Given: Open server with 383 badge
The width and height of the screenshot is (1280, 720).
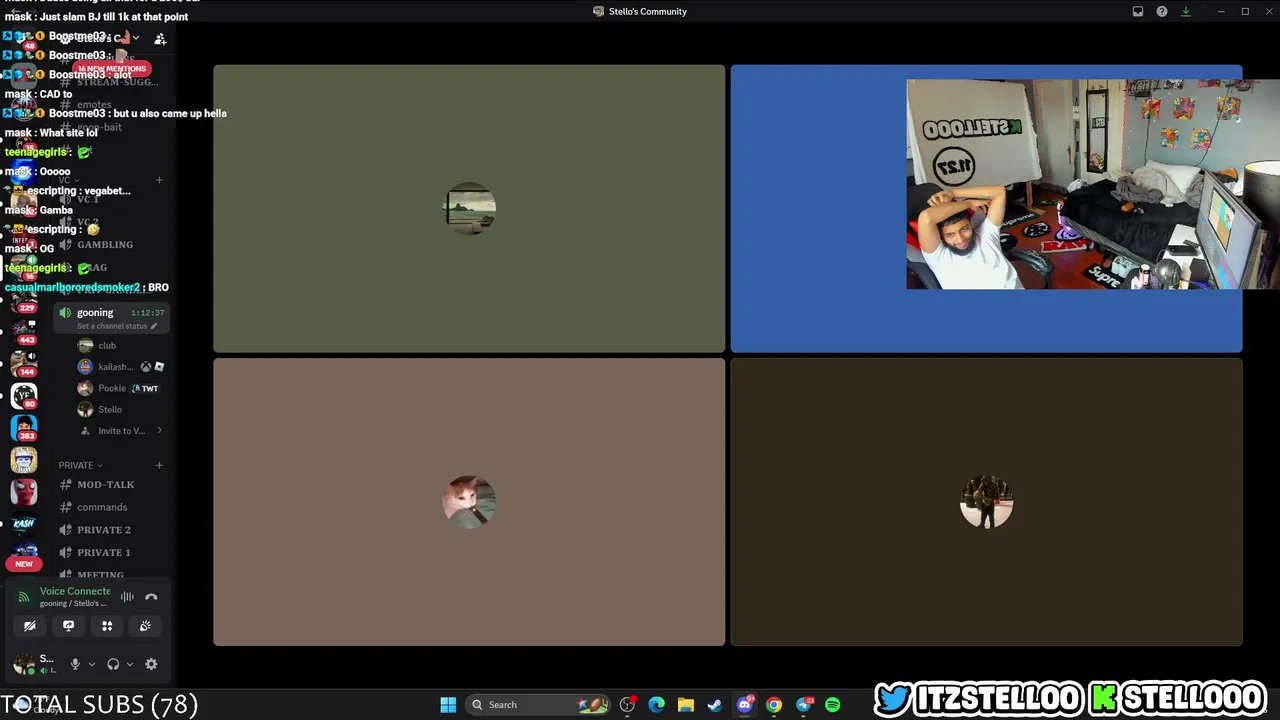Looking at the screenshot, I should point(24,428).
